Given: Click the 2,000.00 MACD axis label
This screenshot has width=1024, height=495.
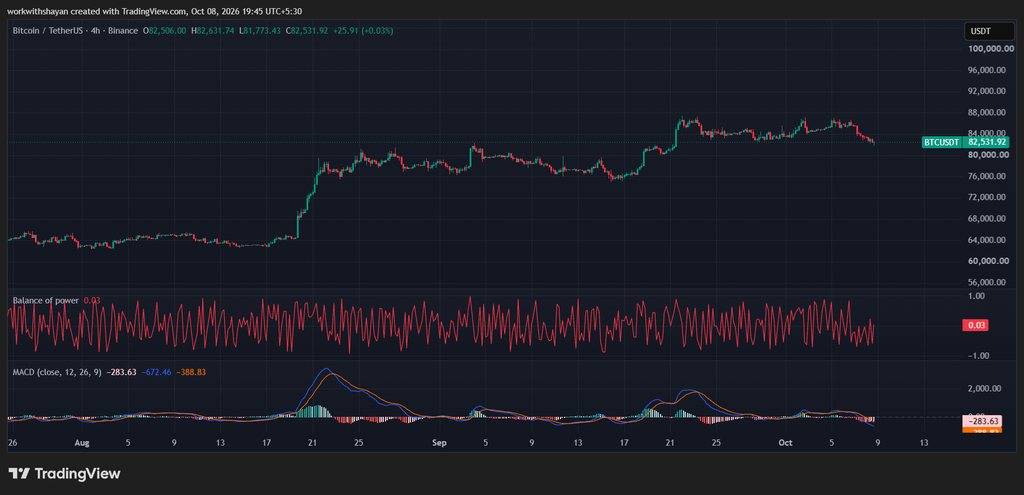Looking at the screenshot, I should tap(985, 389).
